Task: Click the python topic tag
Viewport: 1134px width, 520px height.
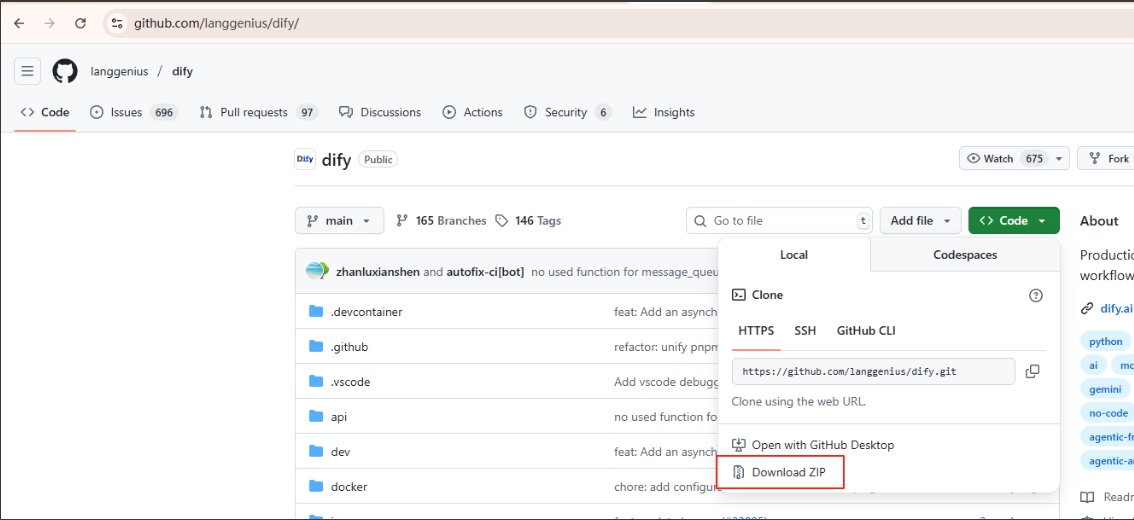Action: tap(1105, 341)
